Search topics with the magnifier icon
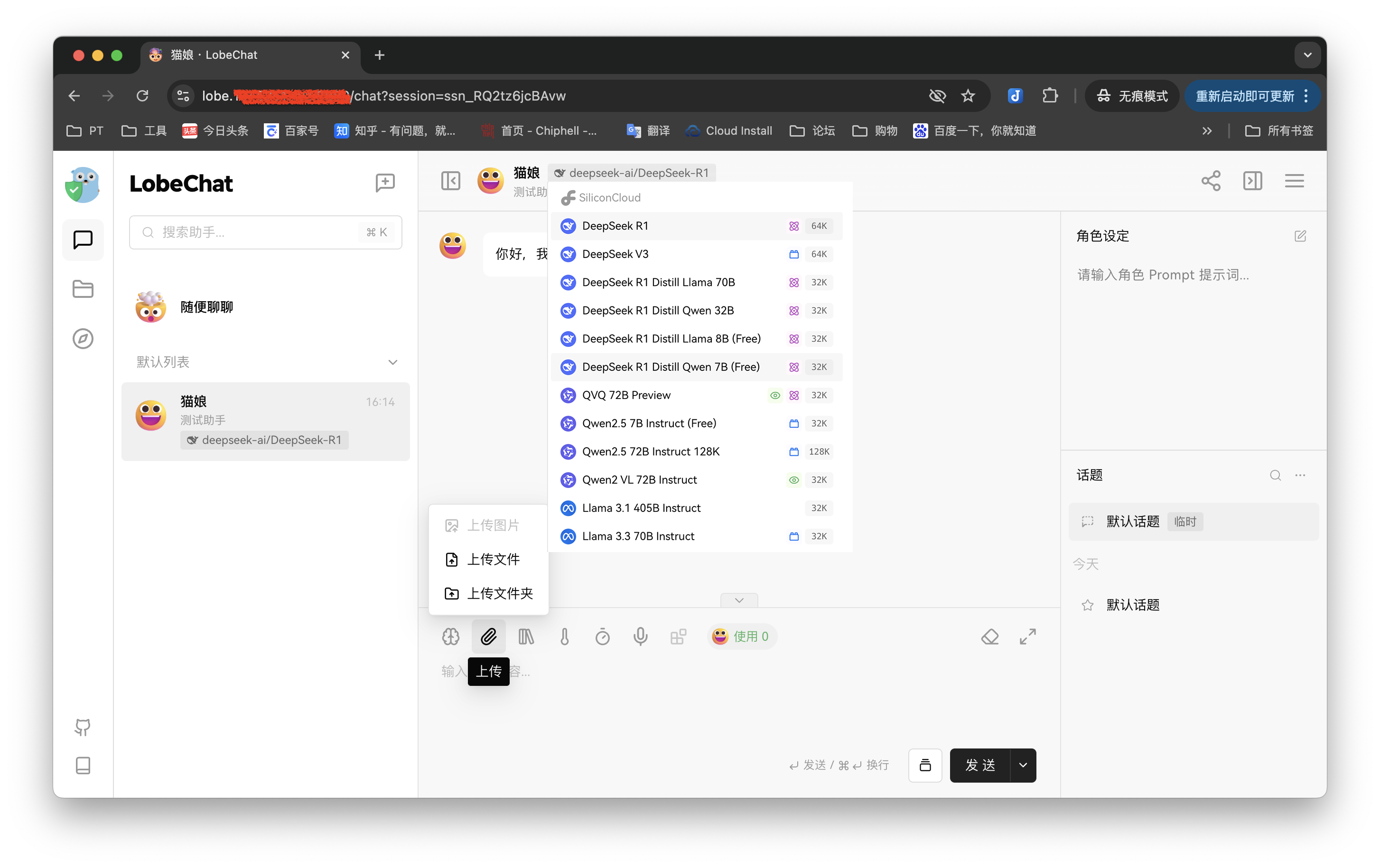1380x868 pixels. click(1275, 475)
